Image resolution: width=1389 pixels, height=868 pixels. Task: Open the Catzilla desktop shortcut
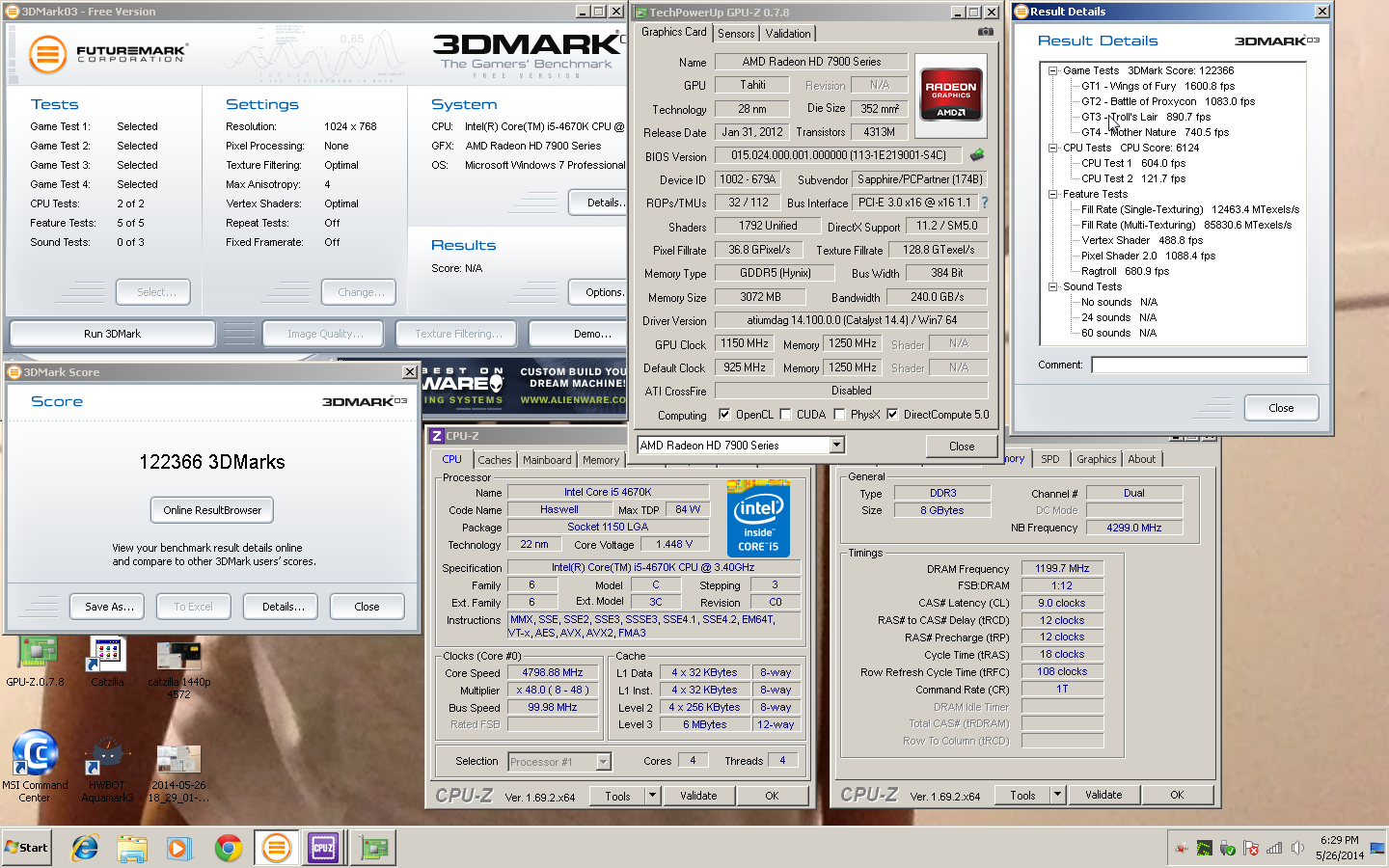pyautogui.click(x=107, y=661)
